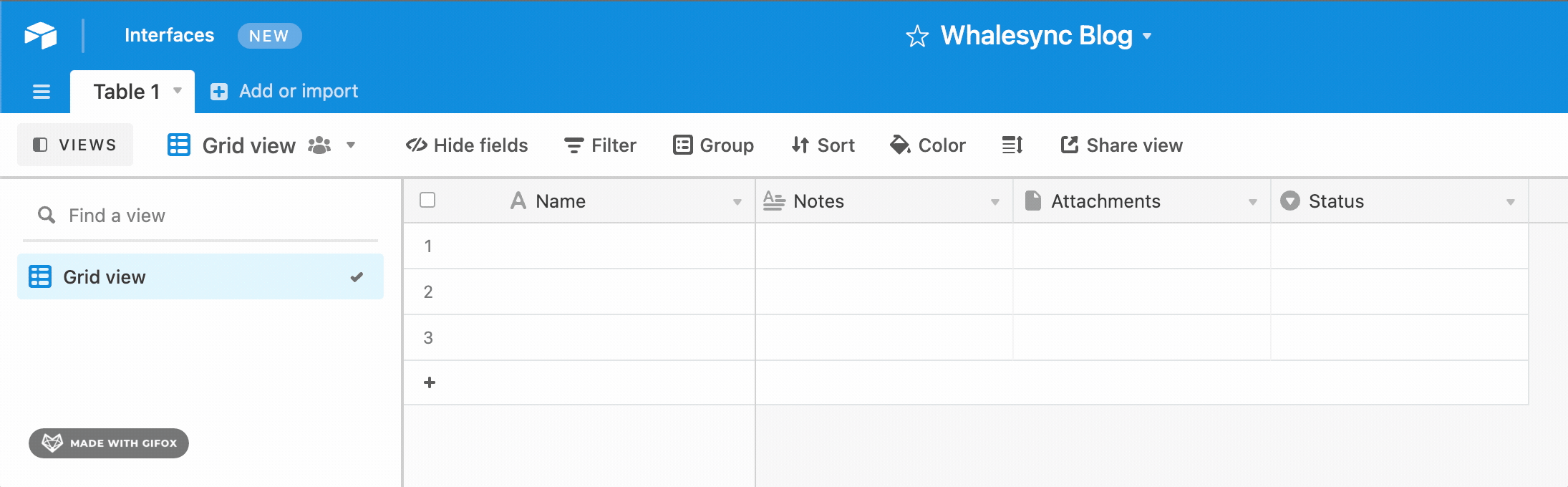Screen dimensions: 1568x487
Task: Toggle the VIEWS sidebar
Action: 75,145
